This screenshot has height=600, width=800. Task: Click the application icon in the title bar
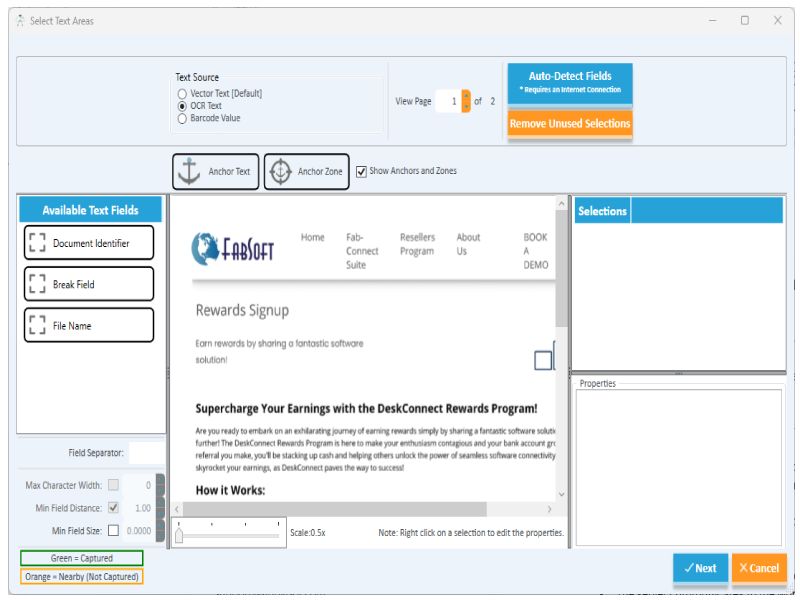pyautogui.click(x=22, y=19)
